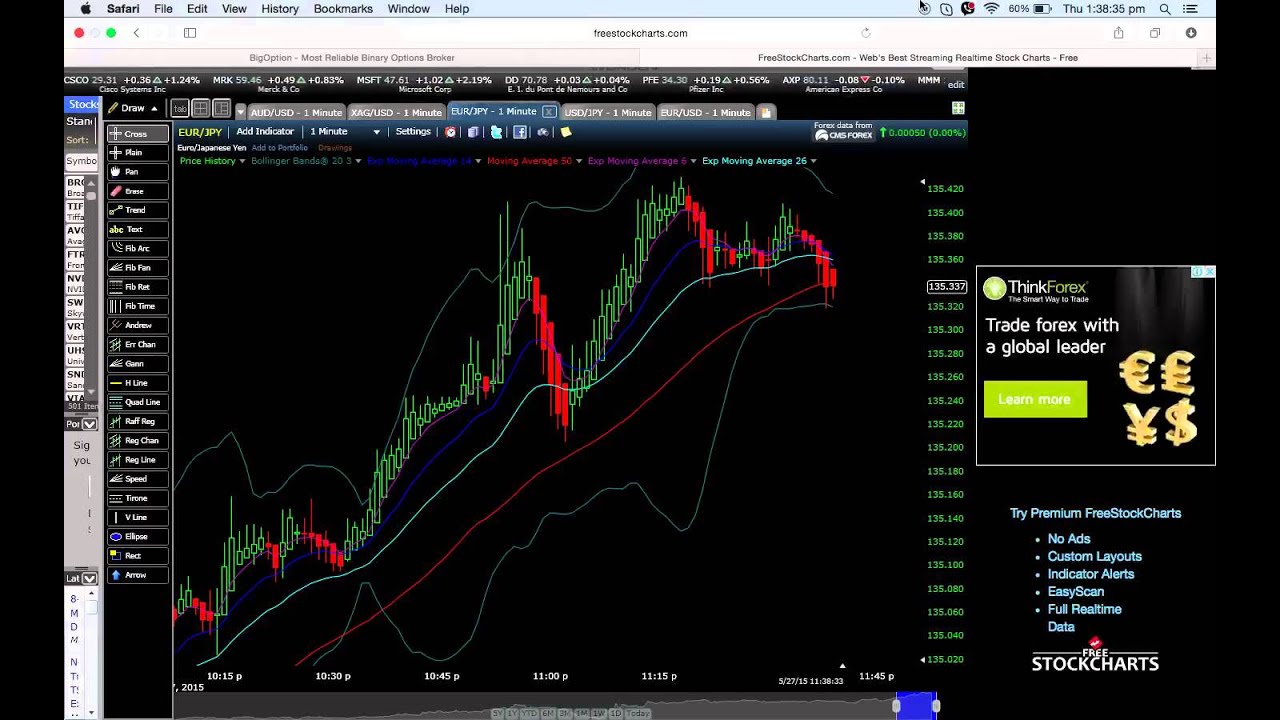Switch to split side-panel layout

(x=221, y=108)
